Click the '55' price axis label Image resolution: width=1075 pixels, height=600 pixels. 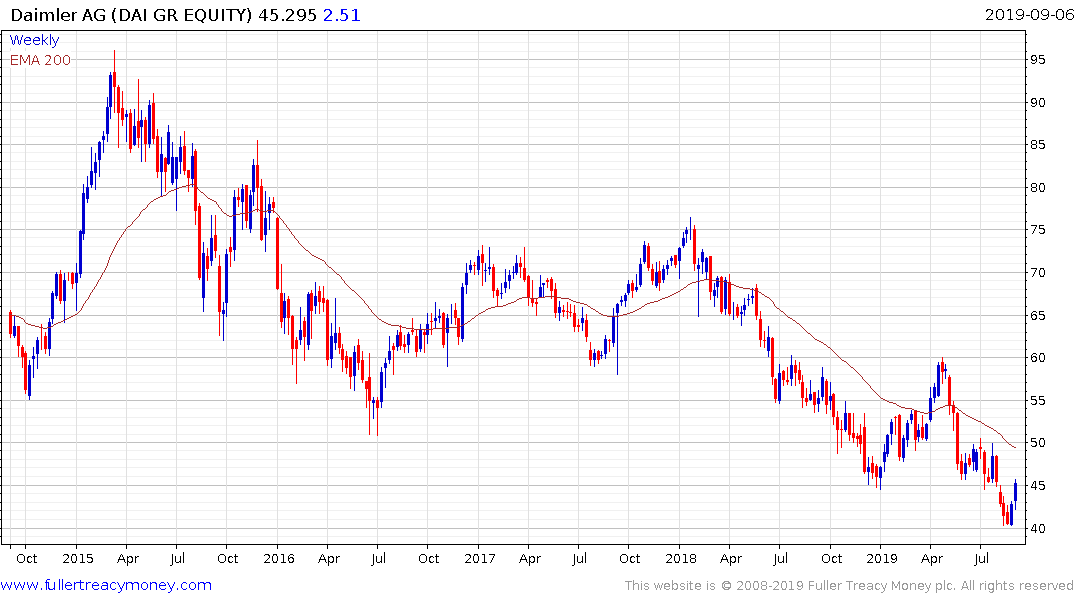1037,401
